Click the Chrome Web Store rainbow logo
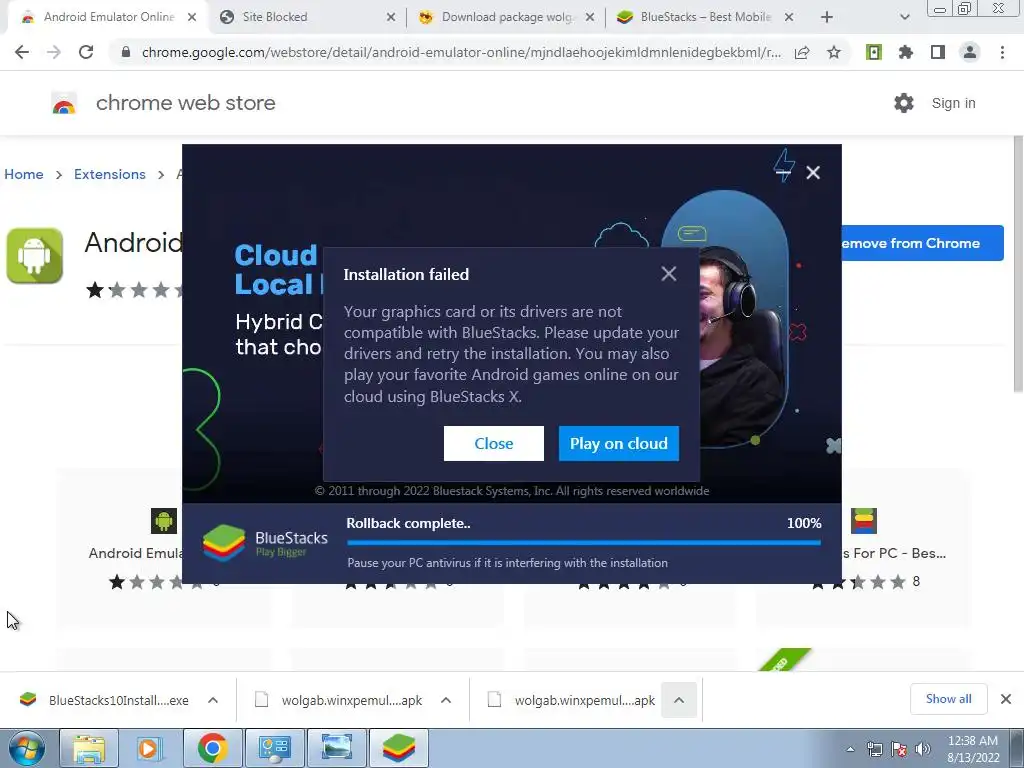Screen dimensions: 1024x768 [x=64, y=103]
